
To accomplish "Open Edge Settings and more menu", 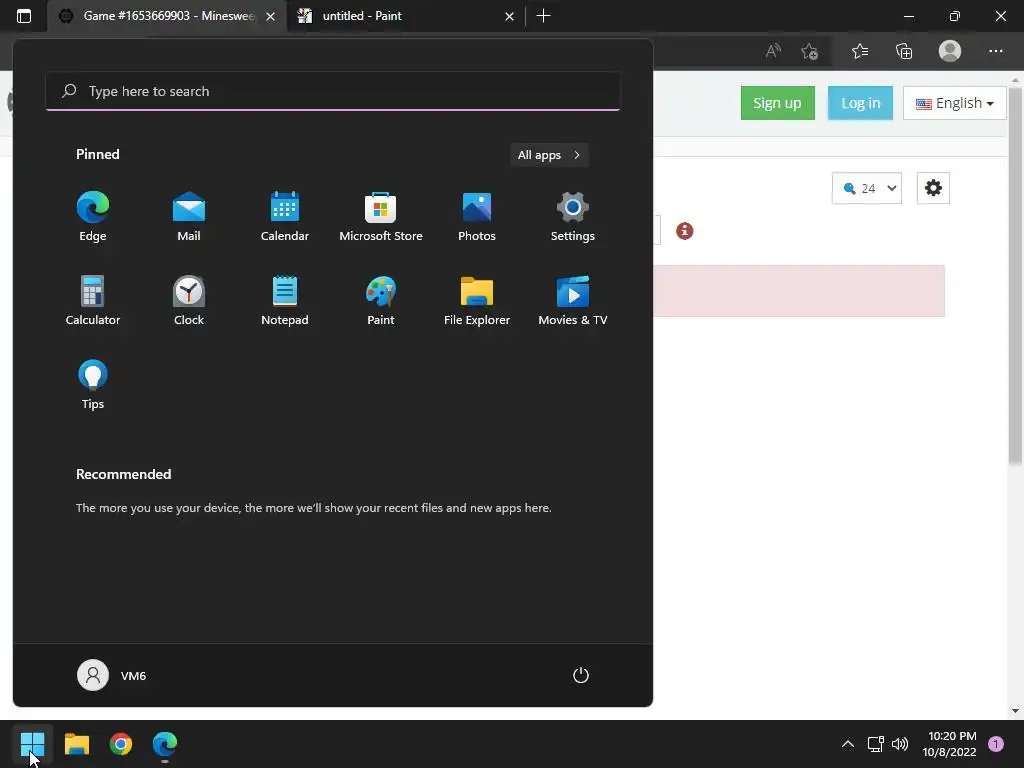I will [995, 51].
